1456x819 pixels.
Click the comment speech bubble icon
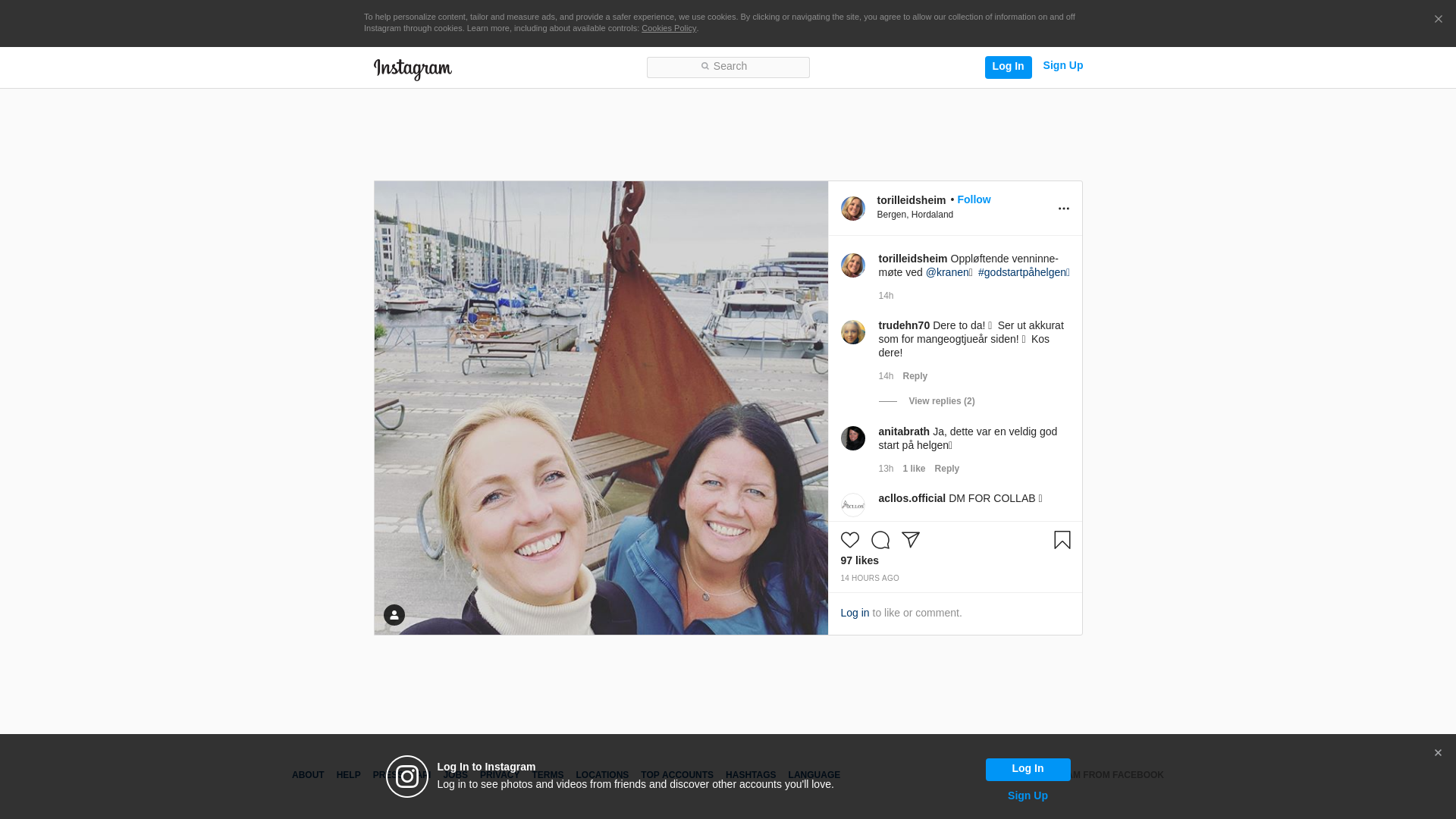[x=880, y=540]
